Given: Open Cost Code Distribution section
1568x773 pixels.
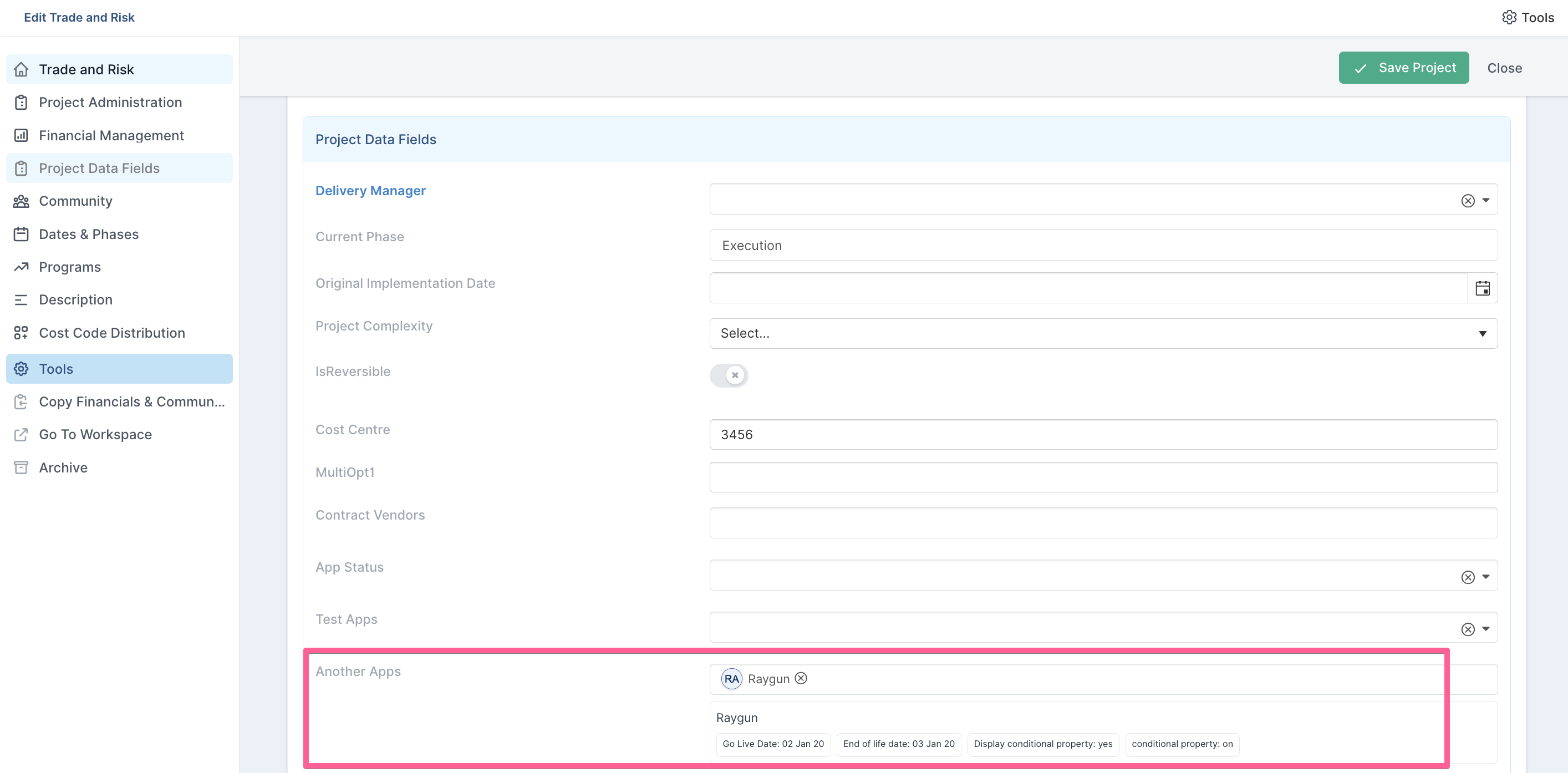Looking at the screenshot, I should click(x=119, y=333).
